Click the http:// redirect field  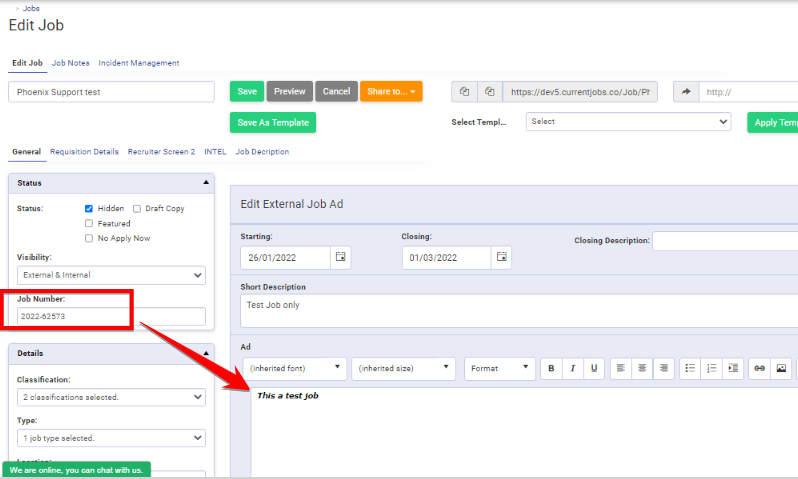(x=748, y=92)
